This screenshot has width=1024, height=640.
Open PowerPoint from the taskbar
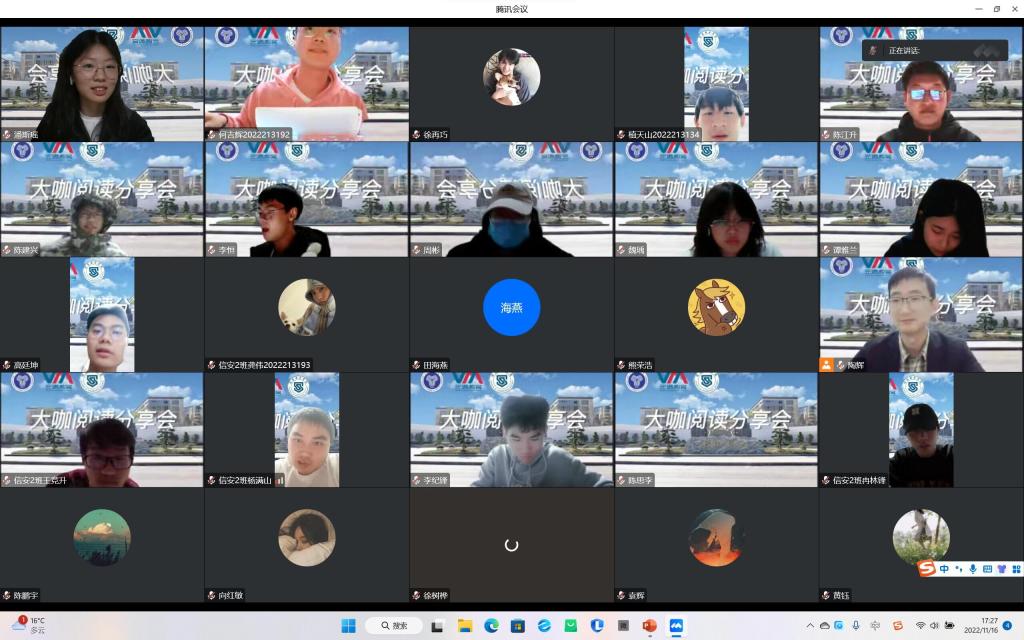point(649,626)
